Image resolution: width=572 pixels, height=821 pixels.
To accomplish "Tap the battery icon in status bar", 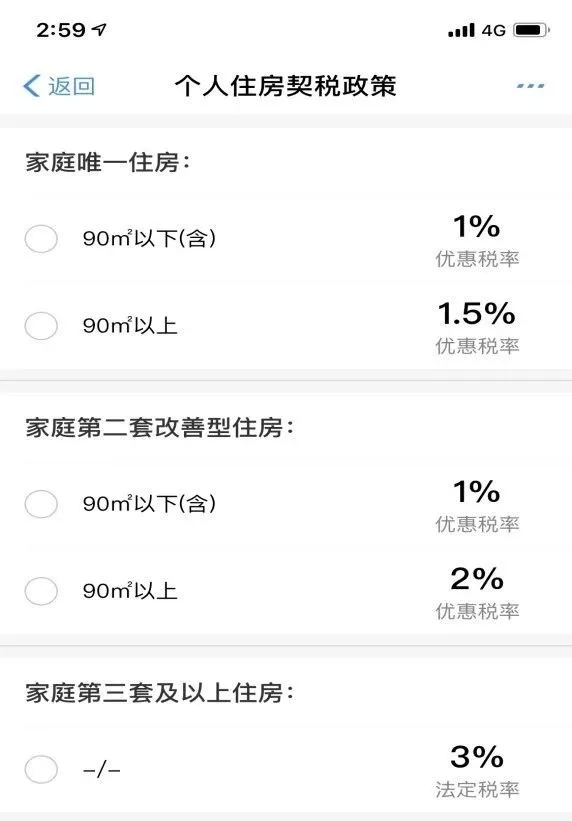I will pos(531,30).
